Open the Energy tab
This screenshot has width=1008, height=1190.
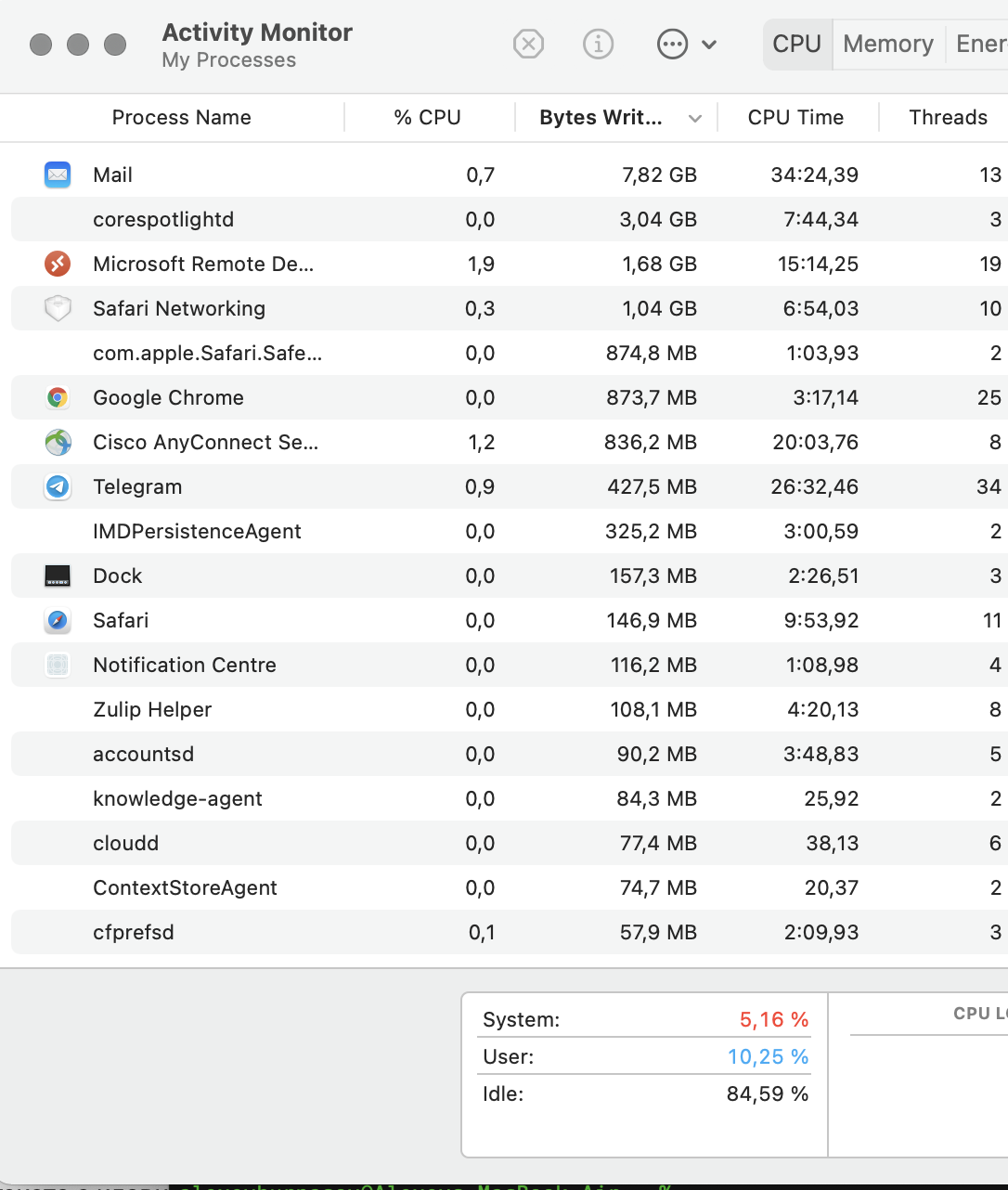(980, 44)
